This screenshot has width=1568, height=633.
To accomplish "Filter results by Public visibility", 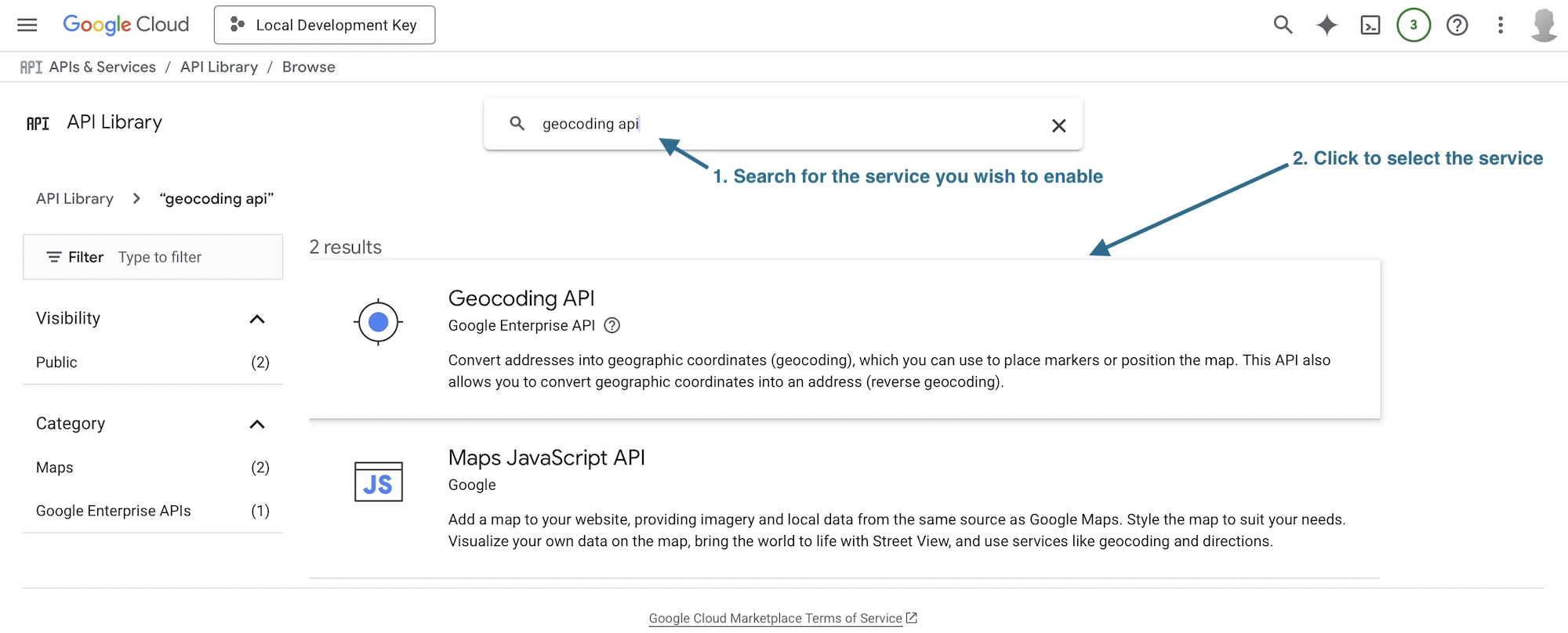I will click(x=56, y=362).
